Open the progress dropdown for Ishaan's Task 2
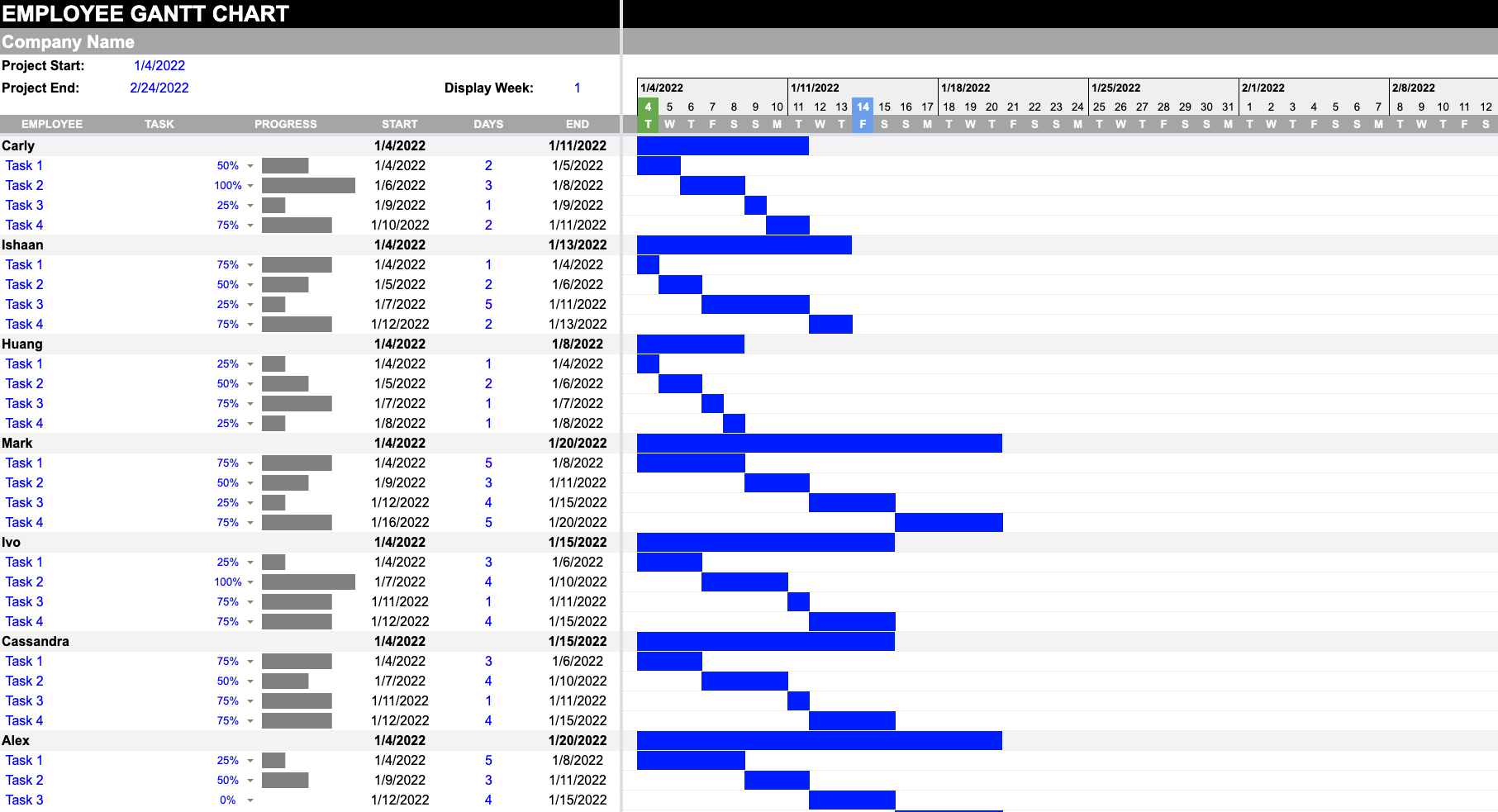This screenshot has width=1498, height=812. pyautogui.click(x=250, y=284)
